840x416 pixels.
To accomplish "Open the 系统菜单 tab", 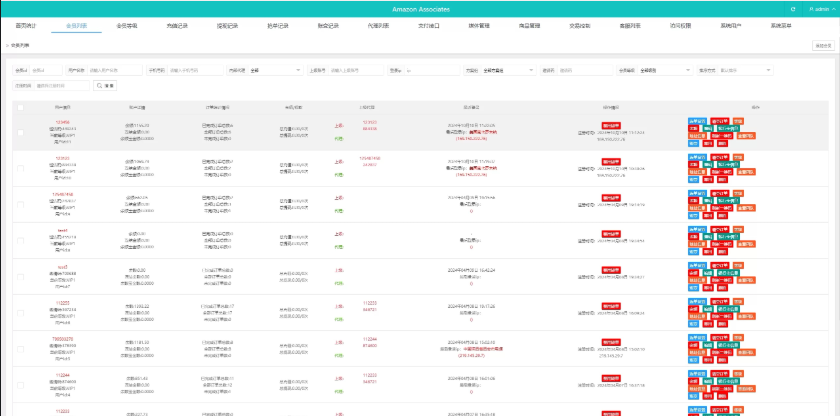I will [781, 26].
